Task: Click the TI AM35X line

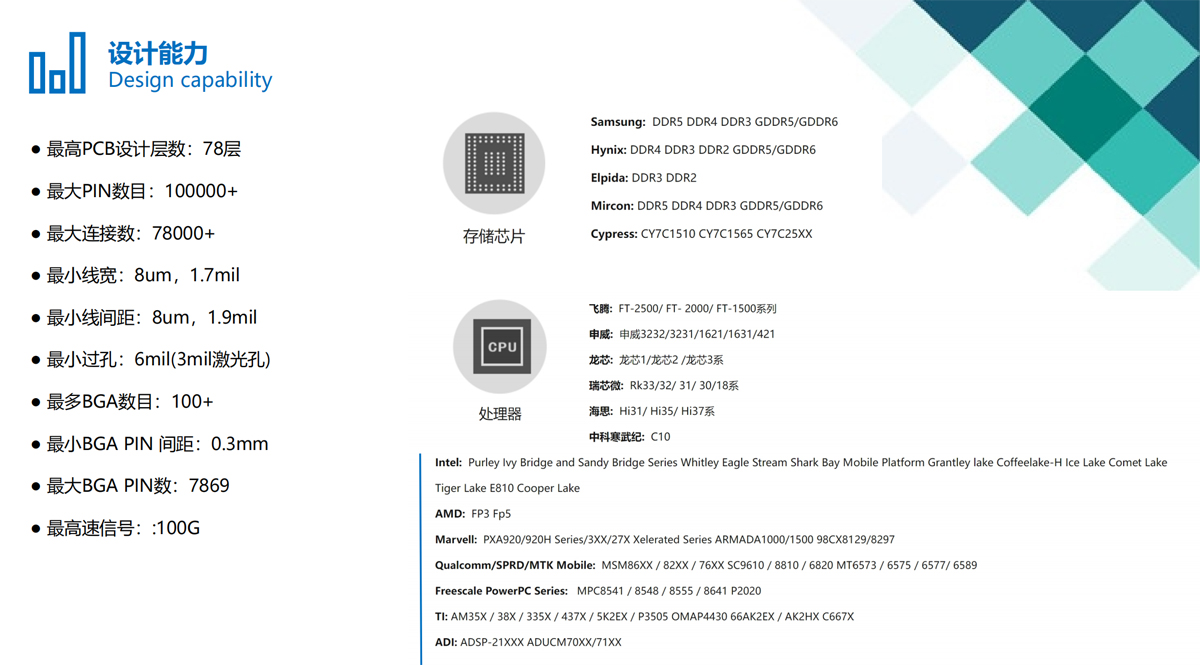Action: point(644,617)
